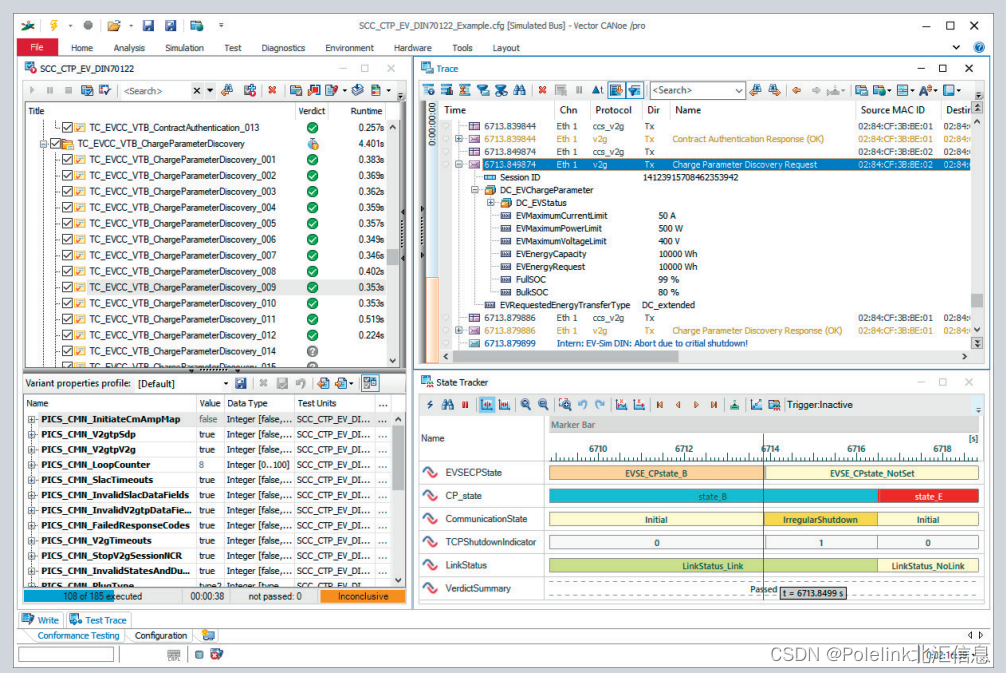Toggle TC_EVCC_VTB_ChargeParameterDiscovery_001 checkbox

pos(67,160)
